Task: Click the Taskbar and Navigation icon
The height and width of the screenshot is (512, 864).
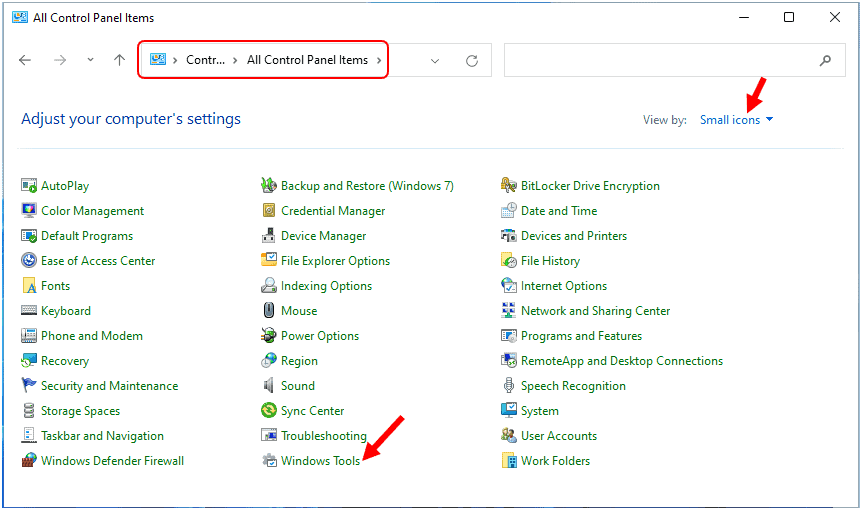Action: tap(29, 435)
